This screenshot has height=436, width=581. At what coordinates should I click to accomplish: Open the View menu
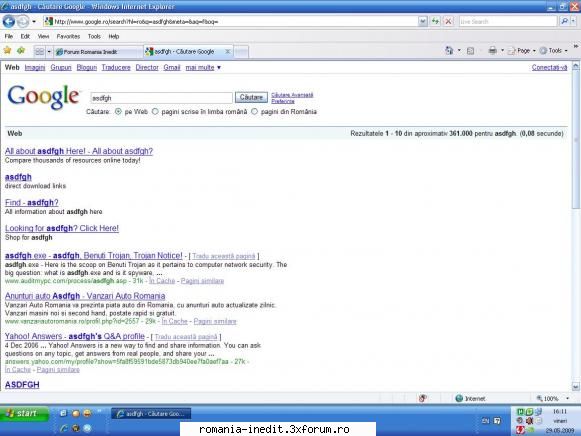[x=43, y=36]
